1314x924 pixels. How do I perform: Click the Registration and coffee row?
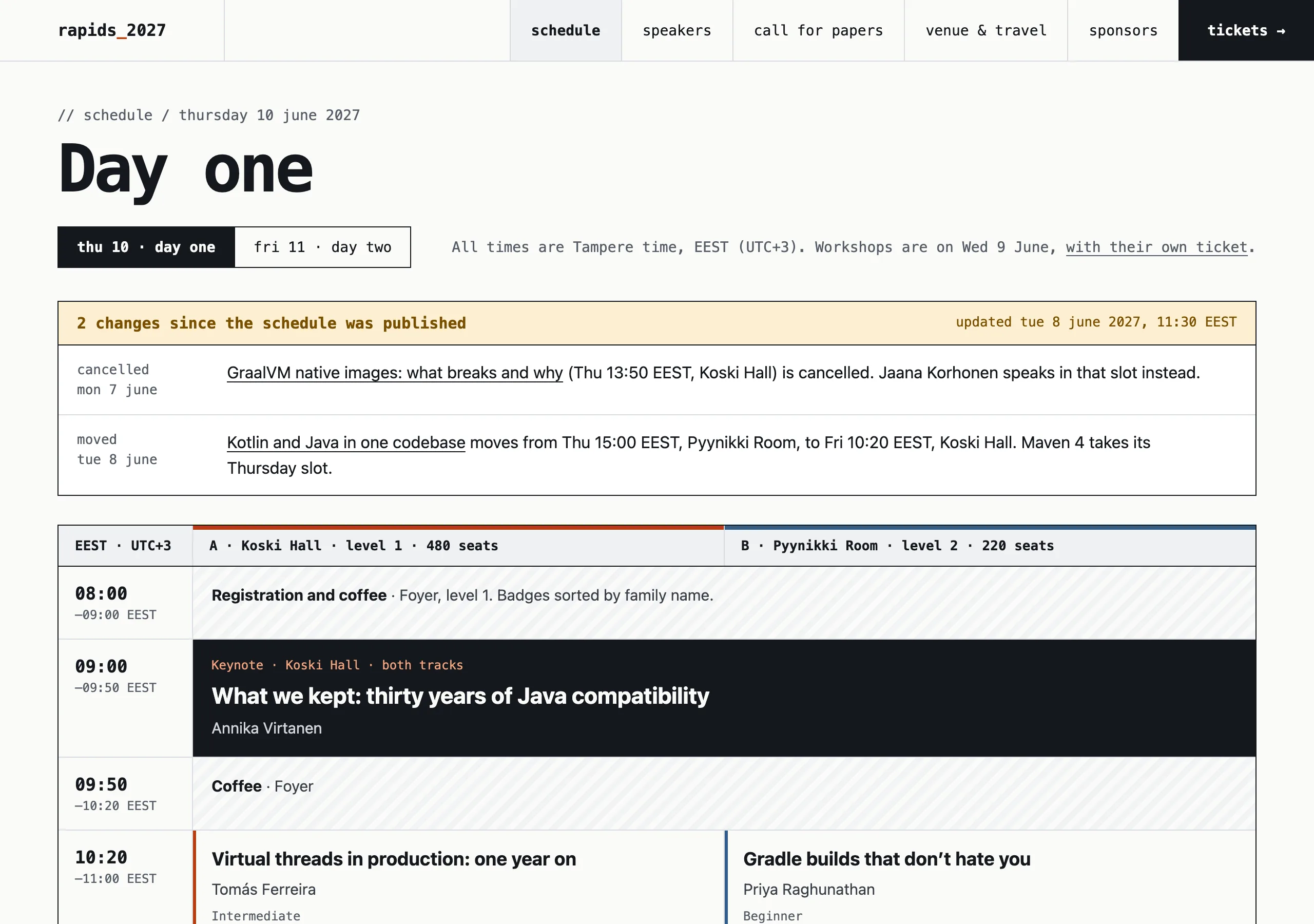(x=724, y=603)
